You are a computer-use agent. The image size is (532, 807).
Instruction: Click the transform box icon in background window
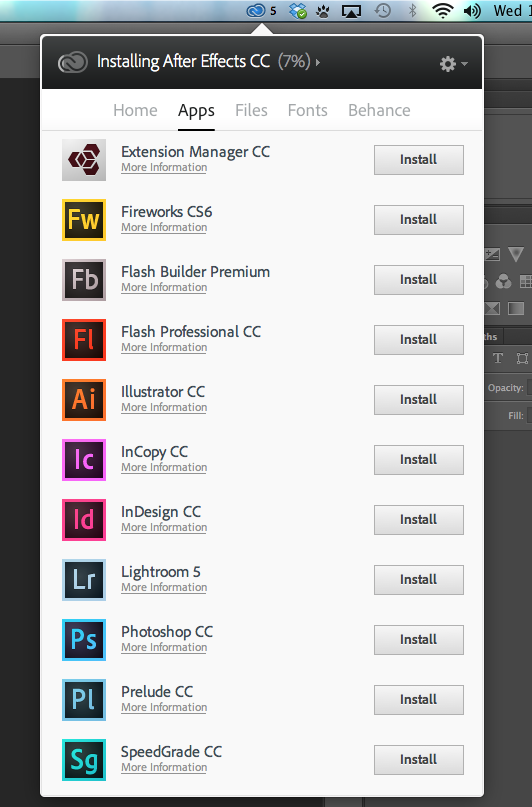(522, 358)
